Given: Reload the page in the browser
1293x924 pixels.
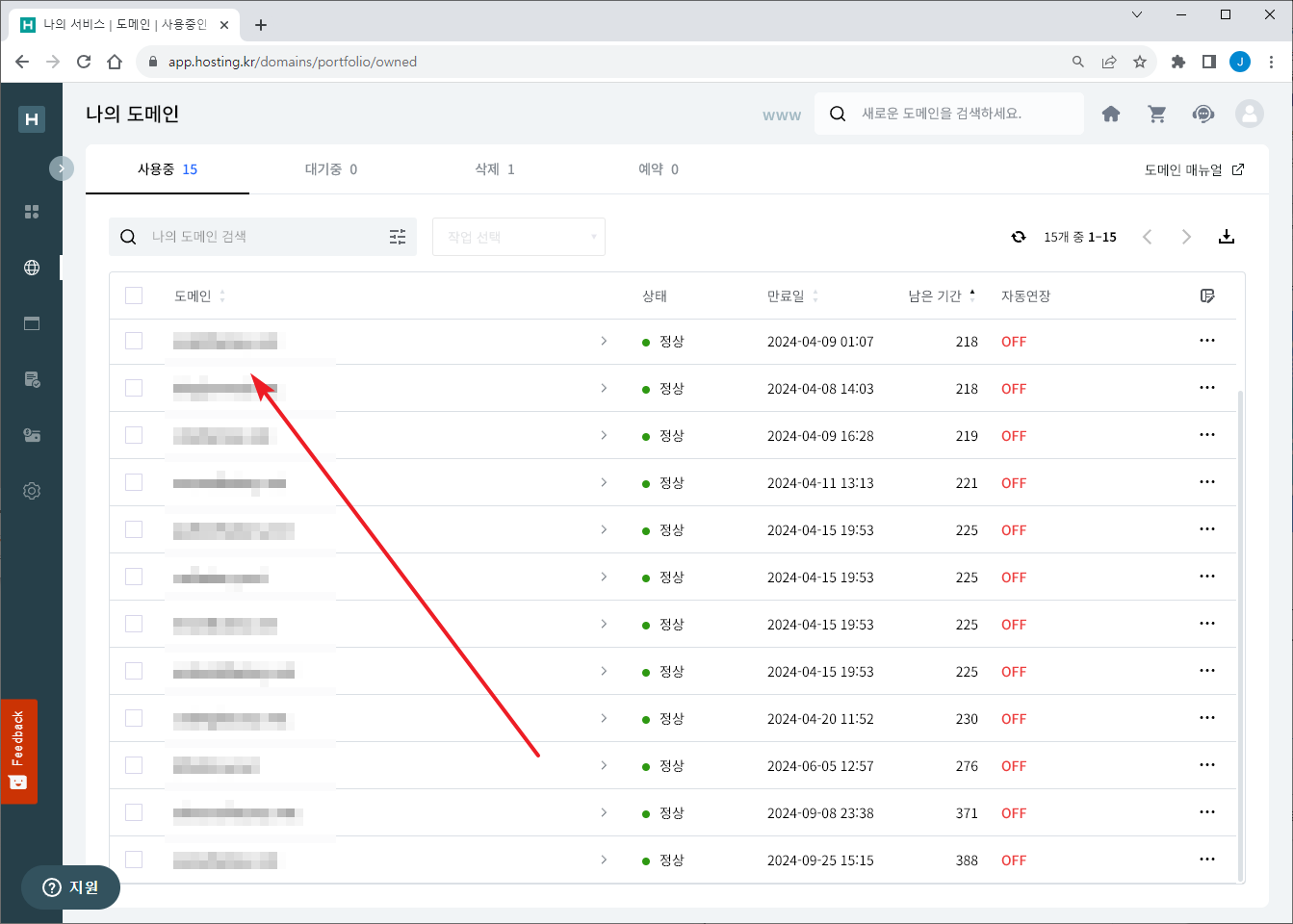Looking at the screenshot, I should coord(84,62).
